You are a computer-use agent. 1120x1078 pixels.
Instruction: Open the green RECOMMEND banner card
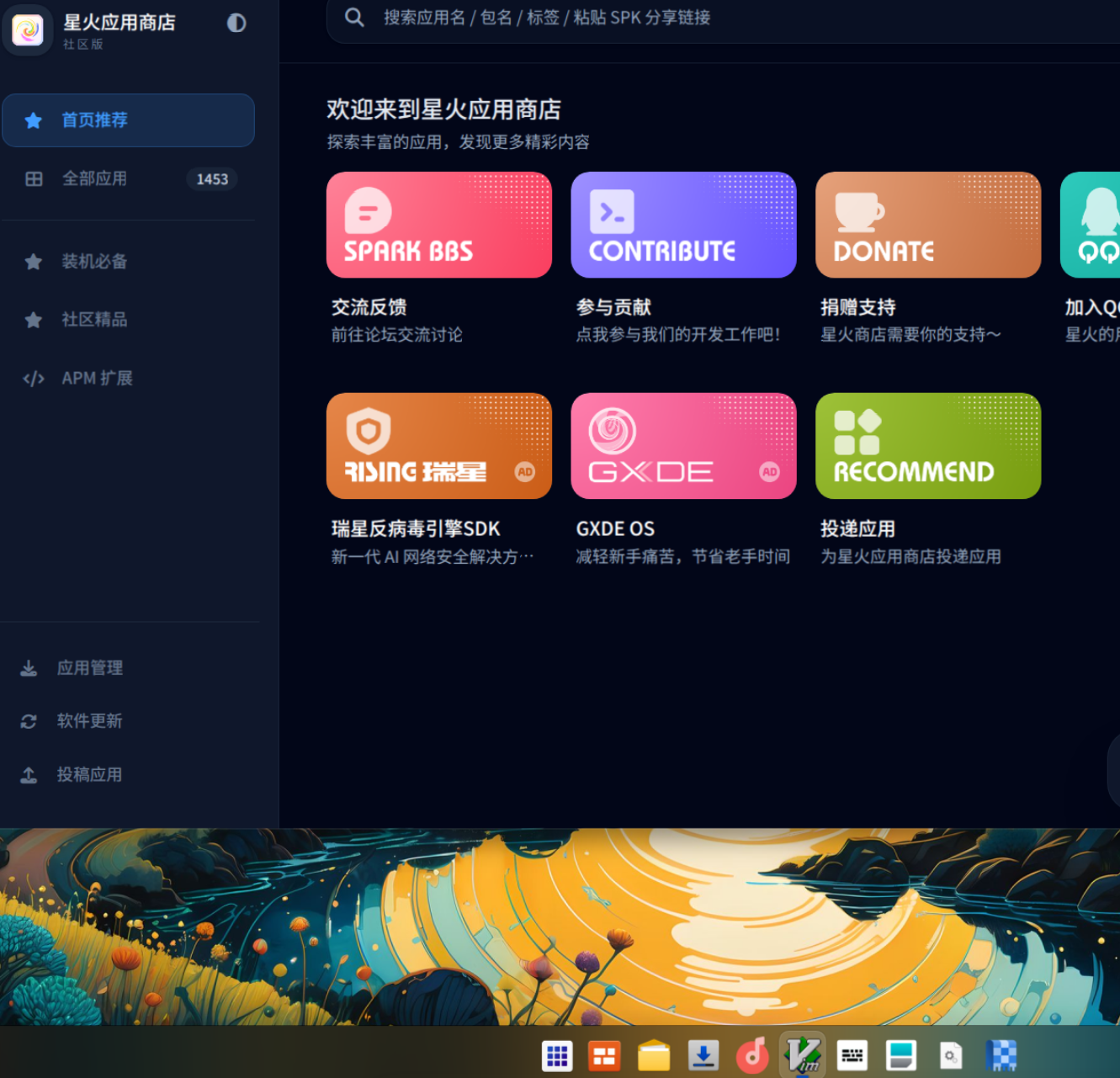tap(928, 446)
